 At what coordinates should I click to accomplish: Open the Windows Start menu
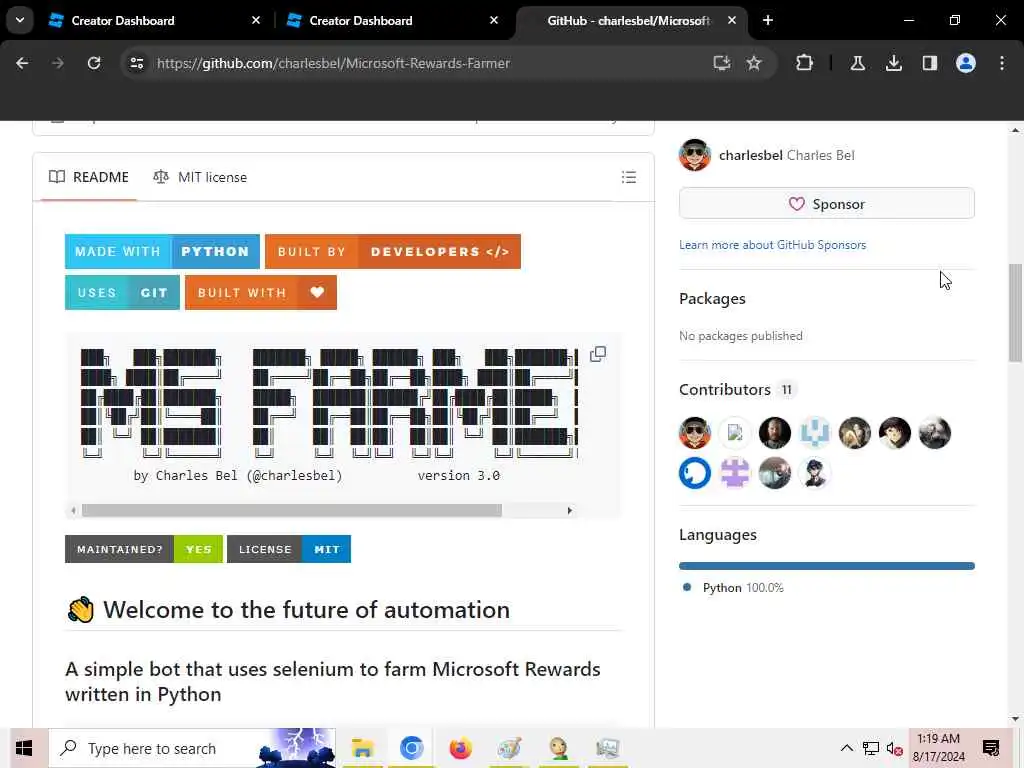click(24, 748)
